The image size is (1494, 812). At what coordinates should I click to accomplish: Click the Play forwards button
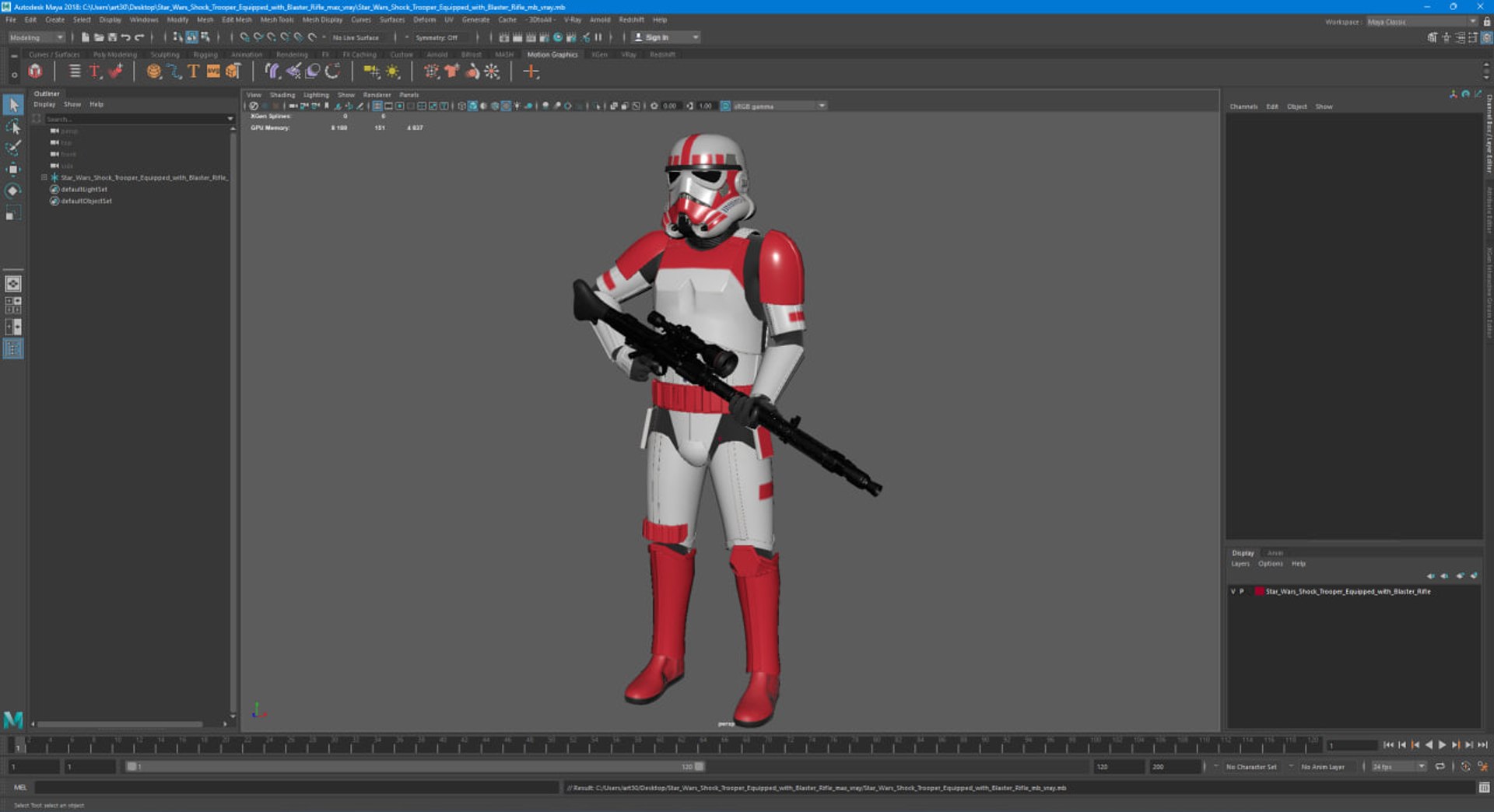(1442, 745)
